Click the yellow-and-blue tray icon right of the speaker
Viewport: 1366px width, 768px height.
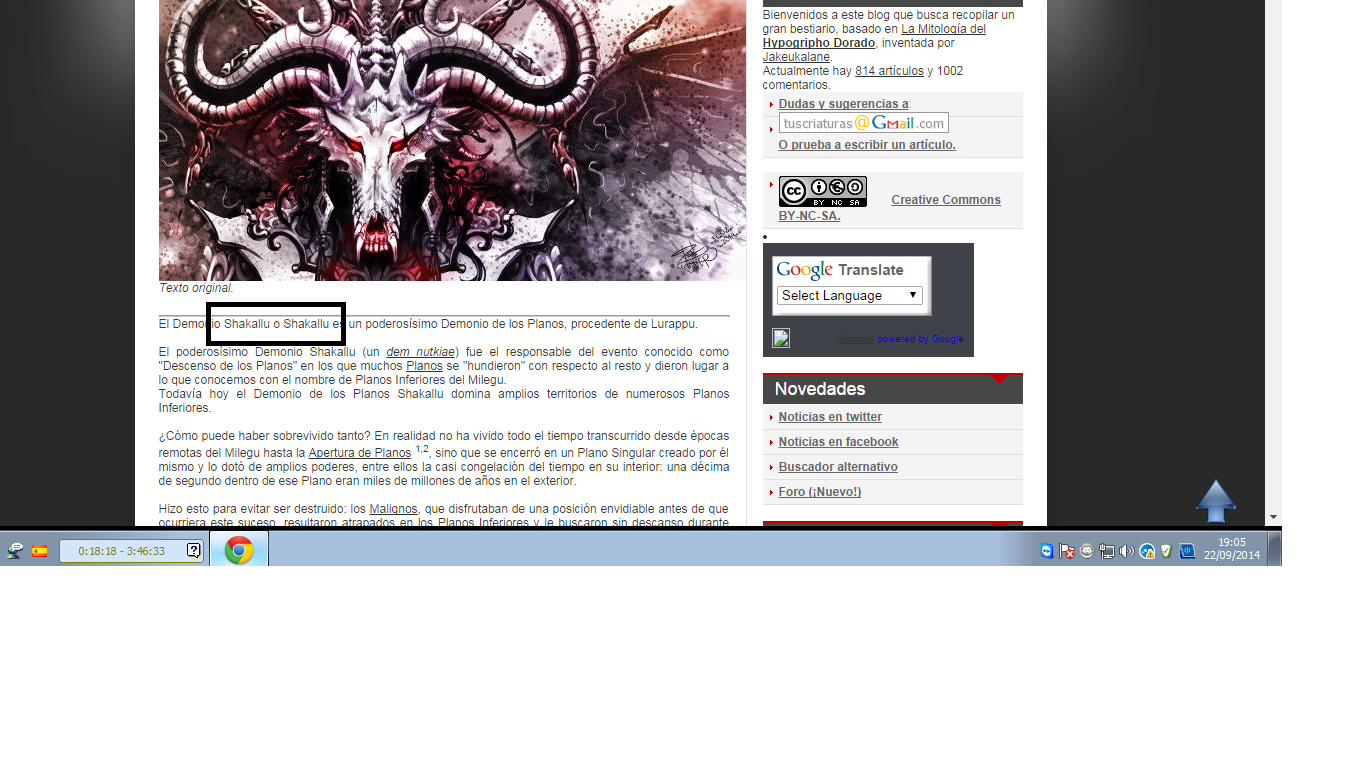point(1147,551)
